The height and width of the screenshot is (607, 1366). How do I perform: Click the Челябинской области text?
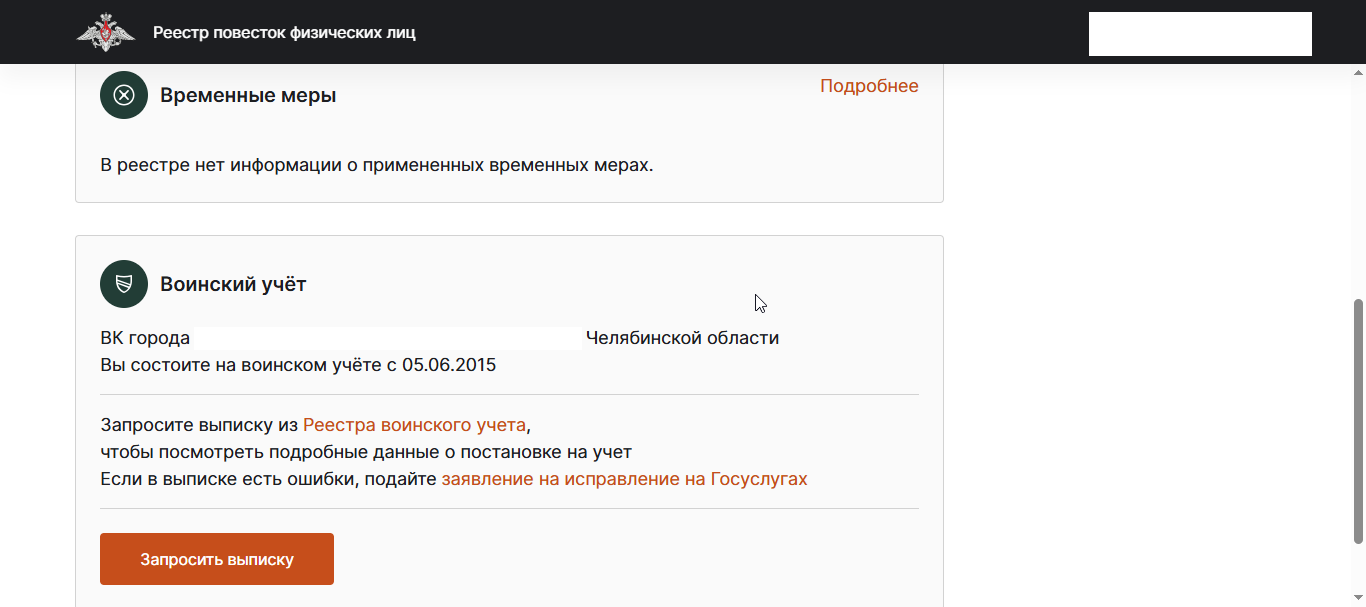click(x=682, y=338)
